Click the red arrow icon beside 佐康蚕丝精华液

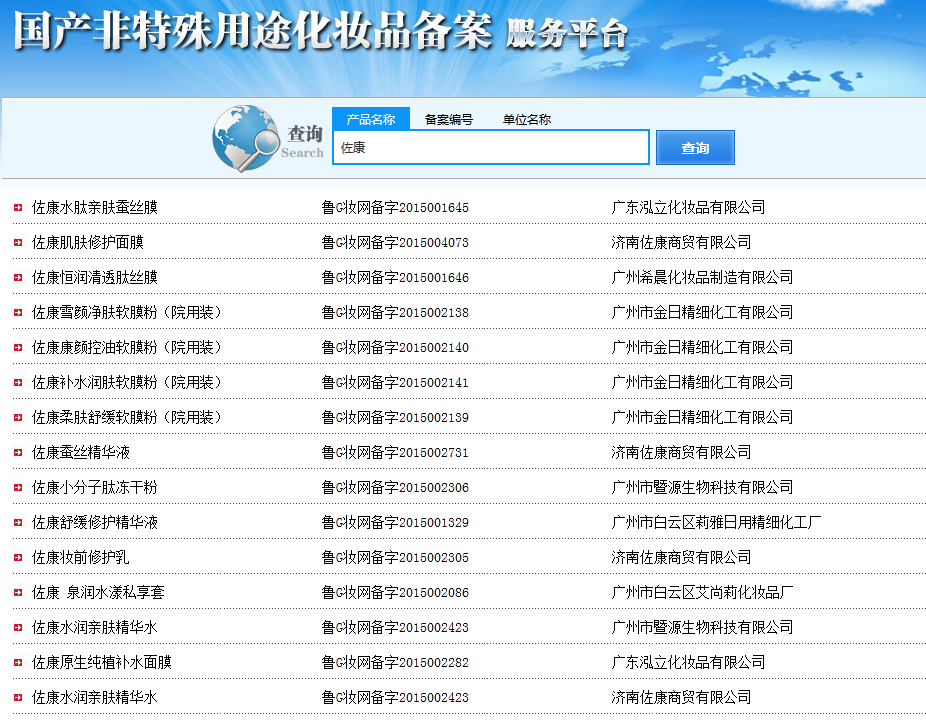point(18,452)
